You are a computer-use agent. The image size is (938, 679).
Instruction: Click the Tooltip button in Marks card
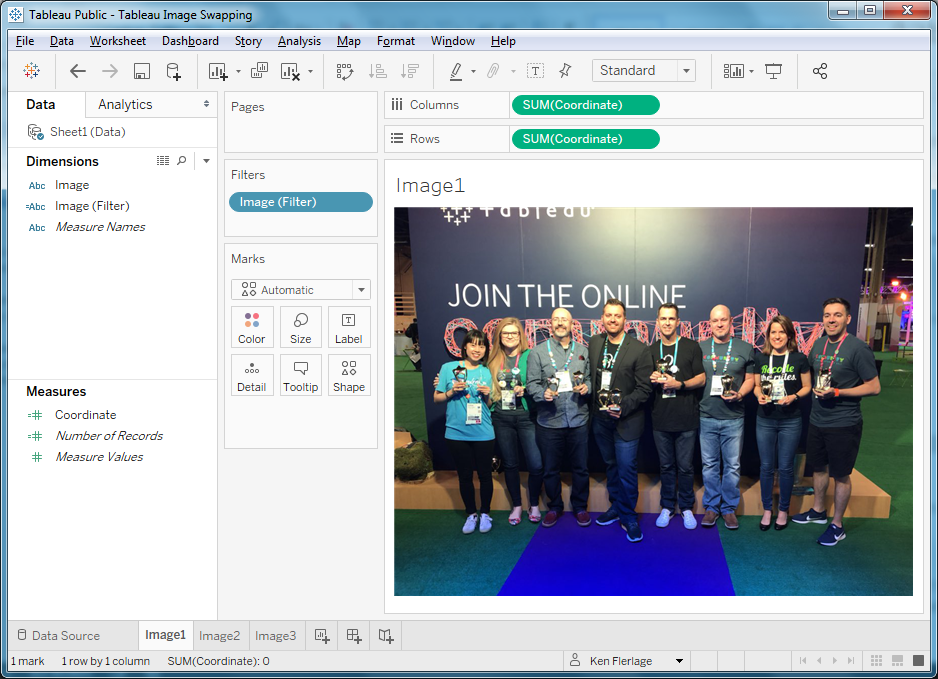300,376
